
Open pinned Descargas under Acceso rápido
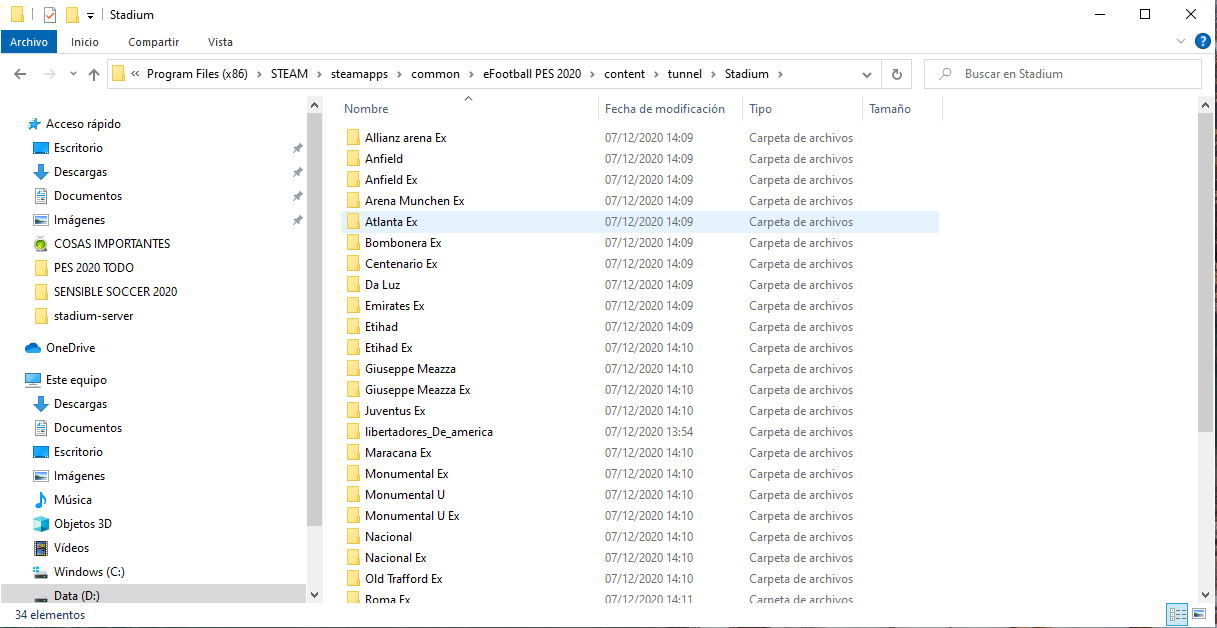(x=80, y=172)
